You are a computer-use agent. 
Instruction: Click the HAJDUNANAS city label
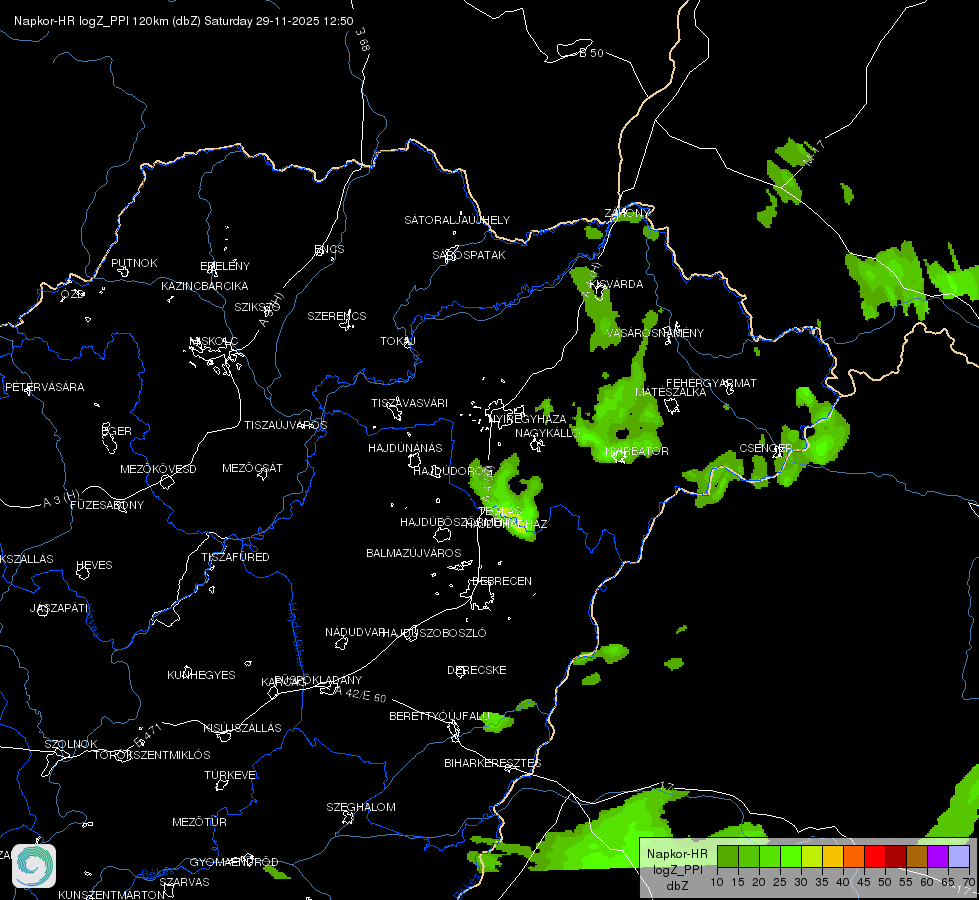pos(405,448)
